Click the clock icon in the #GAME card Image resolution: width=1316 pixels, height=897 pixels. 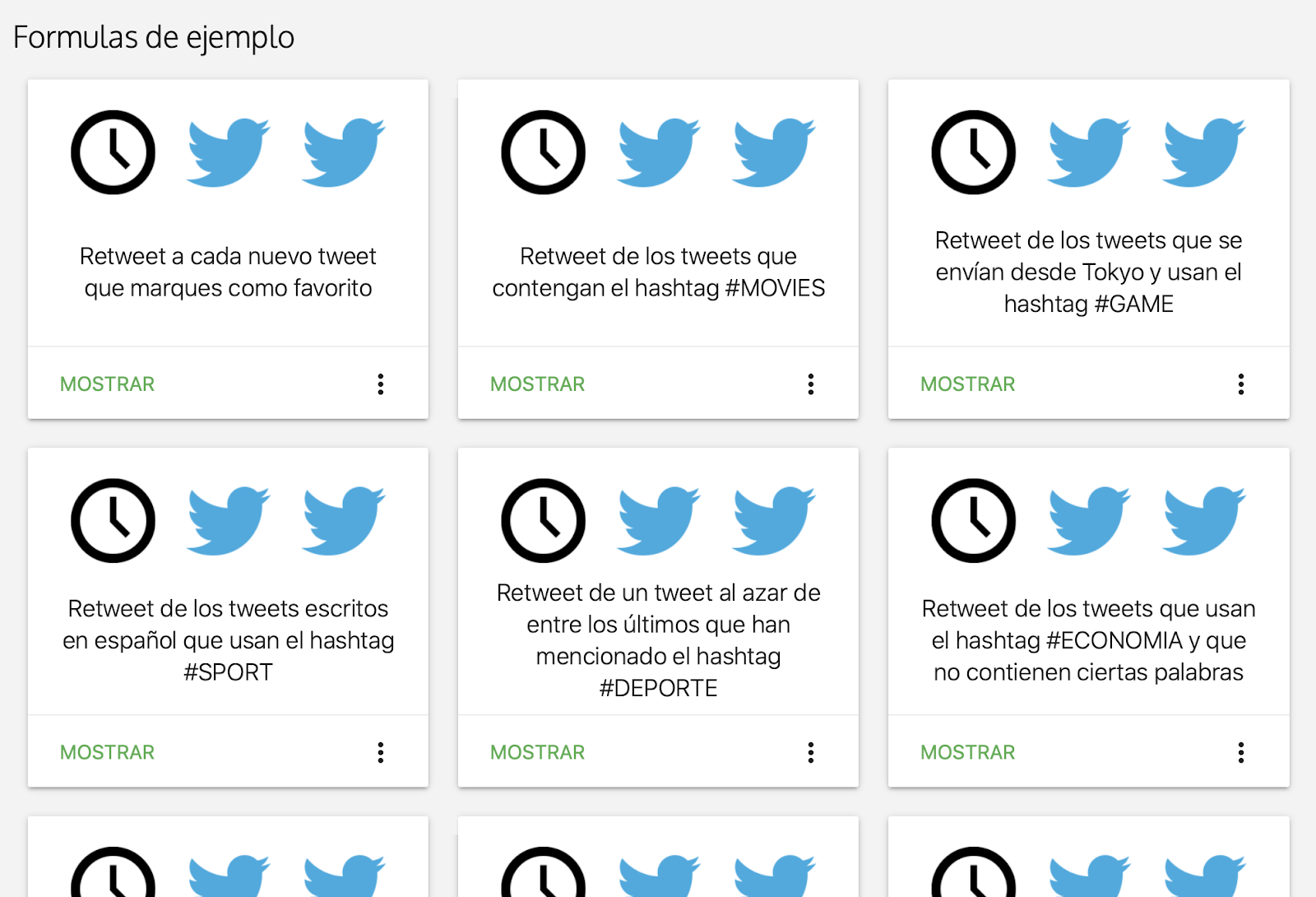(x=973, y=152)
